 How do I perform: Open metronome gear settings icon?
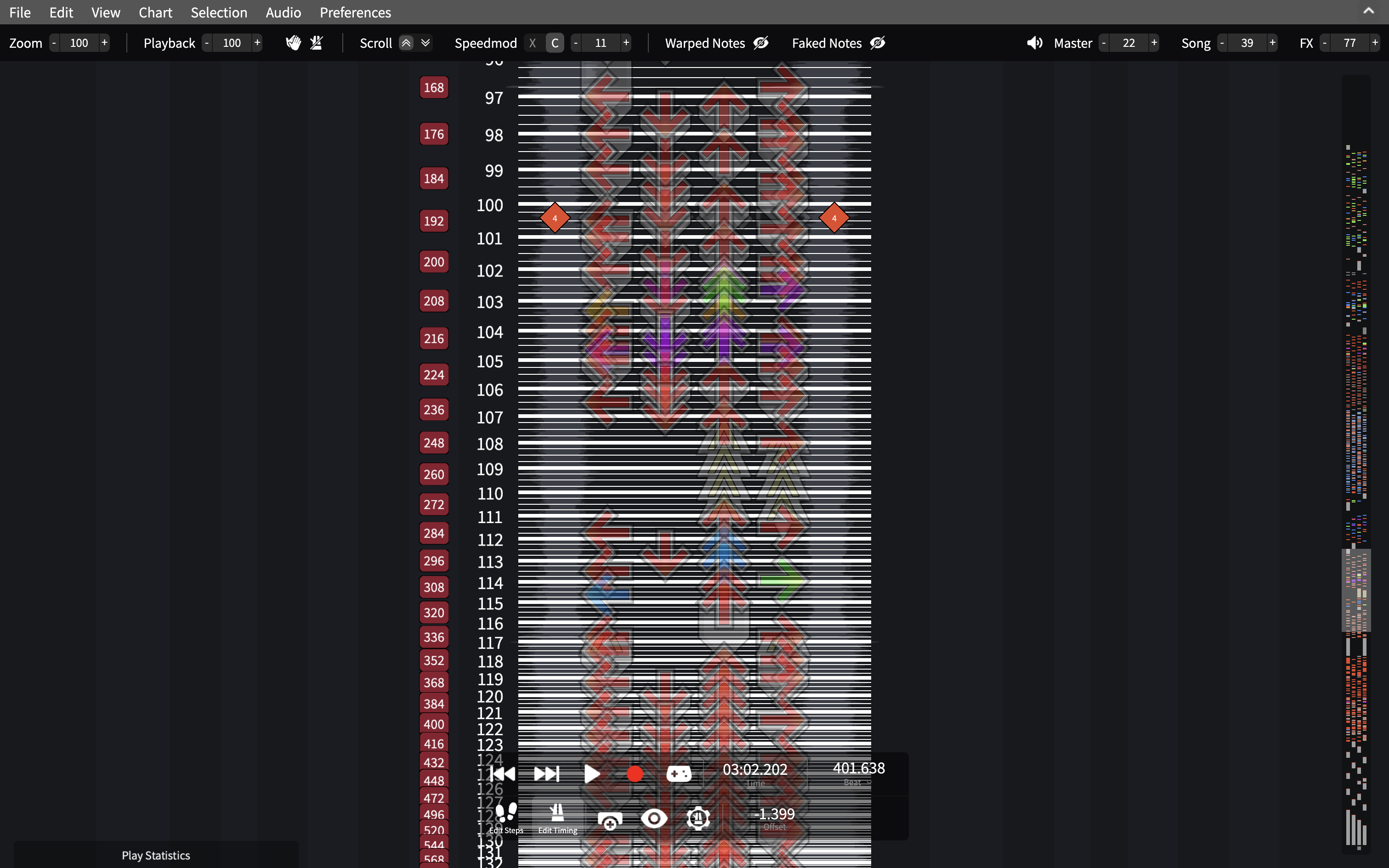coord(698,818)
